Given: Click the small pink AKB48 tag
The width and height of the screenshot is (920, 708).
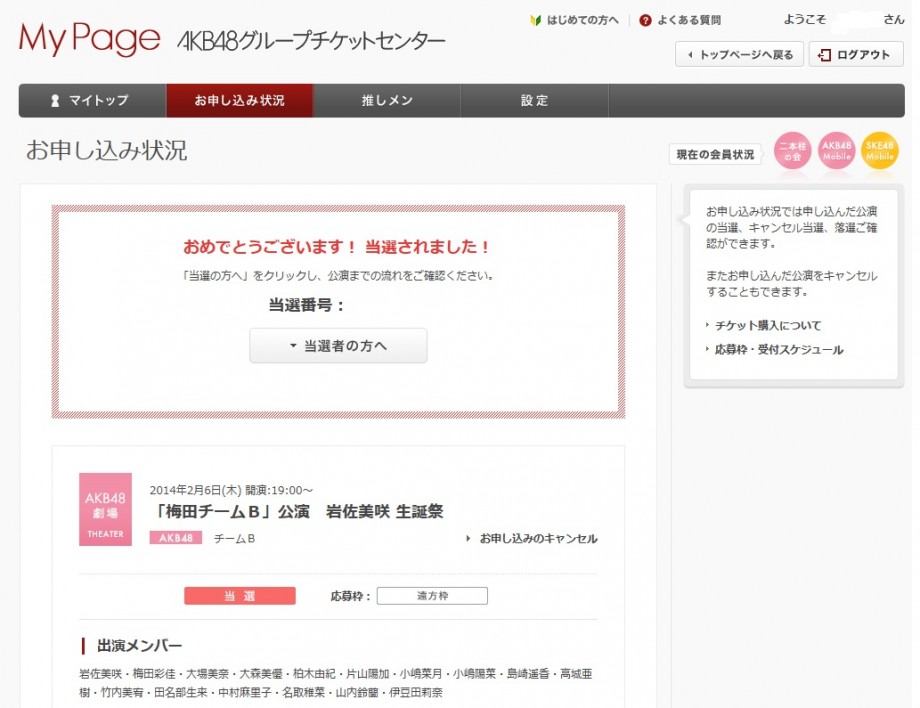Looking at the screenshot, I should [x=175, y=537].
